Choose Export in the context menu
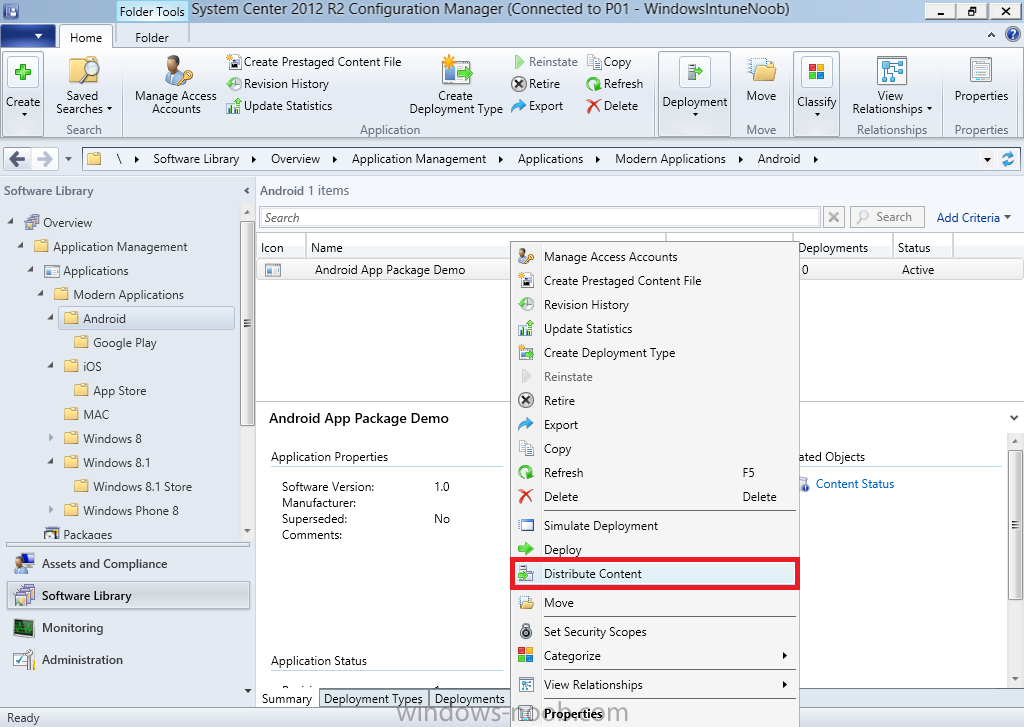Viewport: 1024px width, 727px height. click(x=654, y=425)
